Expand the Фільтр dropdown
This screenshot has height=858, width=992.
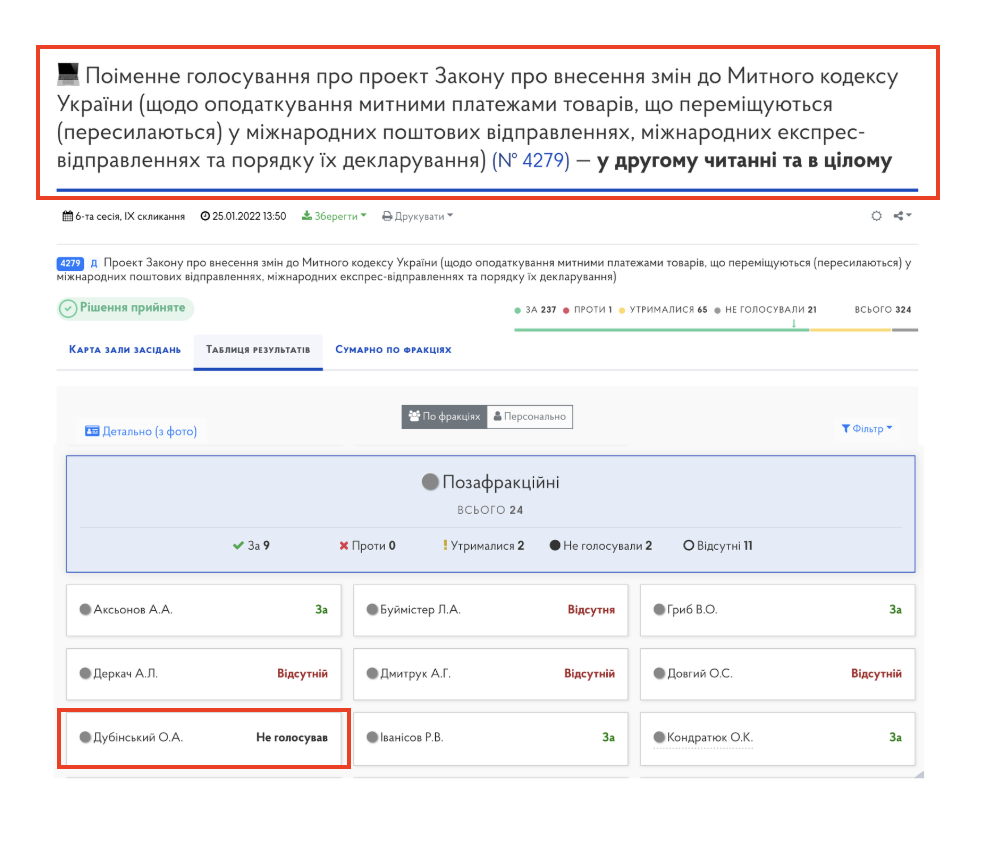[867, 428]
